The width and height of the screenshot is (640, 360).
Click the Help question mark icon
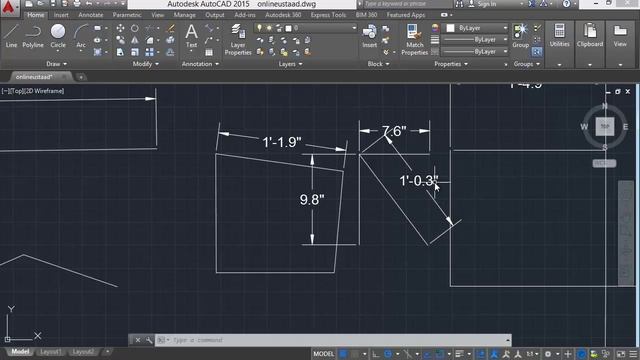coord(567,4)
